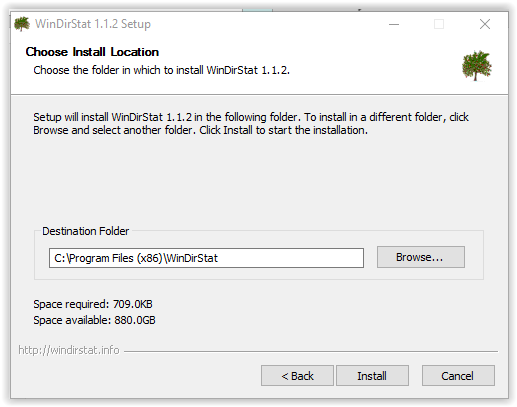Click the WinDirStat tree logo in header
Image resolution: width=517 pixels, height=407 pixels.
476,65
